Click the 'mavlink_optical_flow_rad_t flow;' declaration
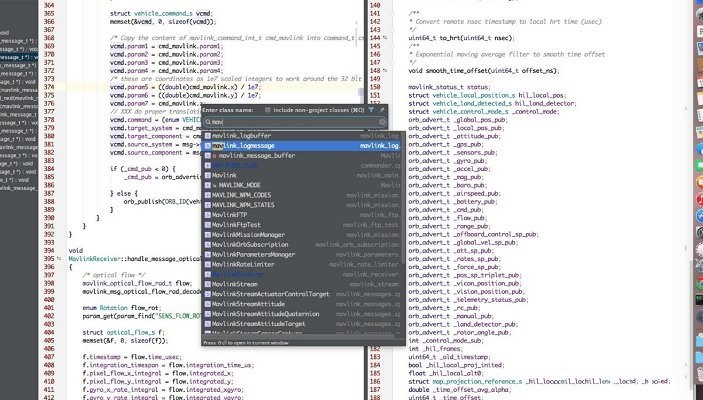Image resolution: width=703 pixels, height=400 pixels. click(x=137, y=283)
